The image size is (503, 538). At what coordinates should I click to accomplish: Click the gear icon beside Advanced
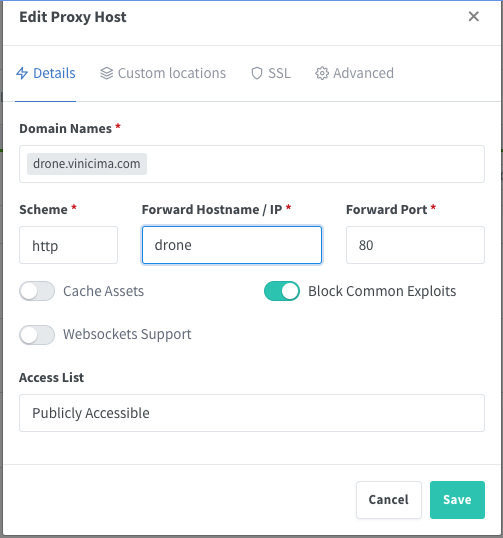(322, 73)
